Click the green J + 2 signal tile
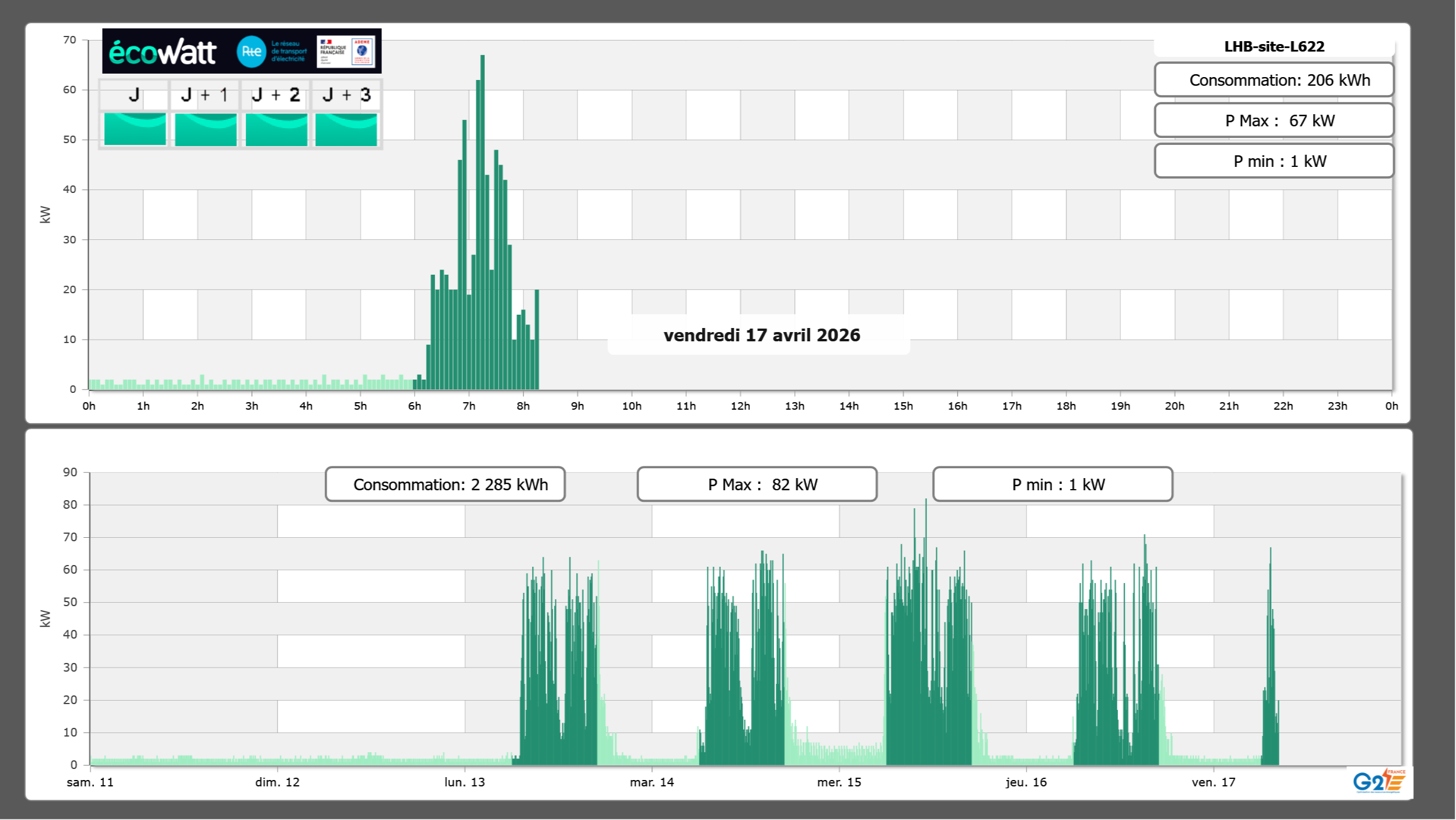This screenshot has width=1456, height=820. coord(276,129)
